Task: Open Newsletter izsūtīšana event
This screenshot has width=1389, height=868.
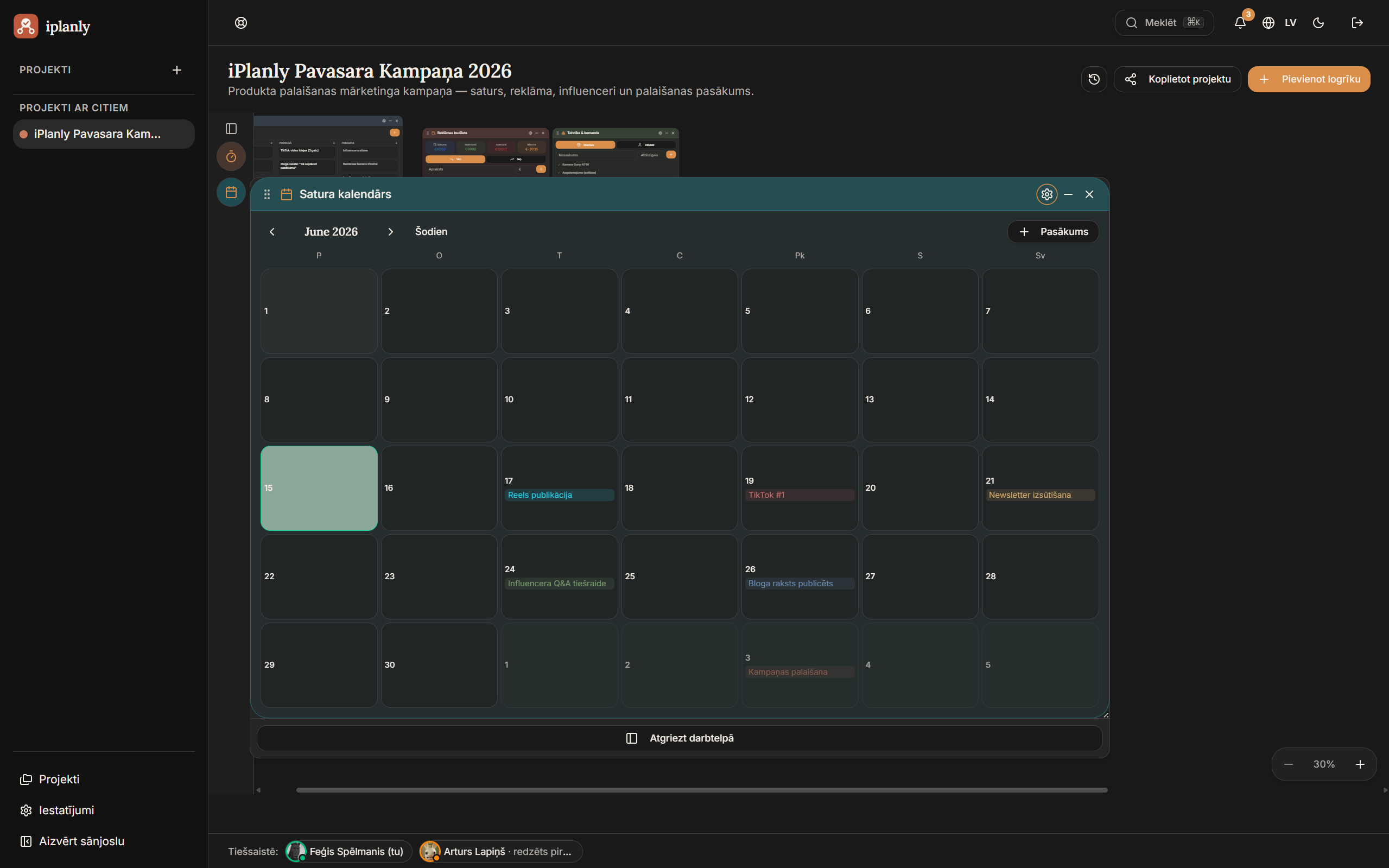Action: 1040,495
